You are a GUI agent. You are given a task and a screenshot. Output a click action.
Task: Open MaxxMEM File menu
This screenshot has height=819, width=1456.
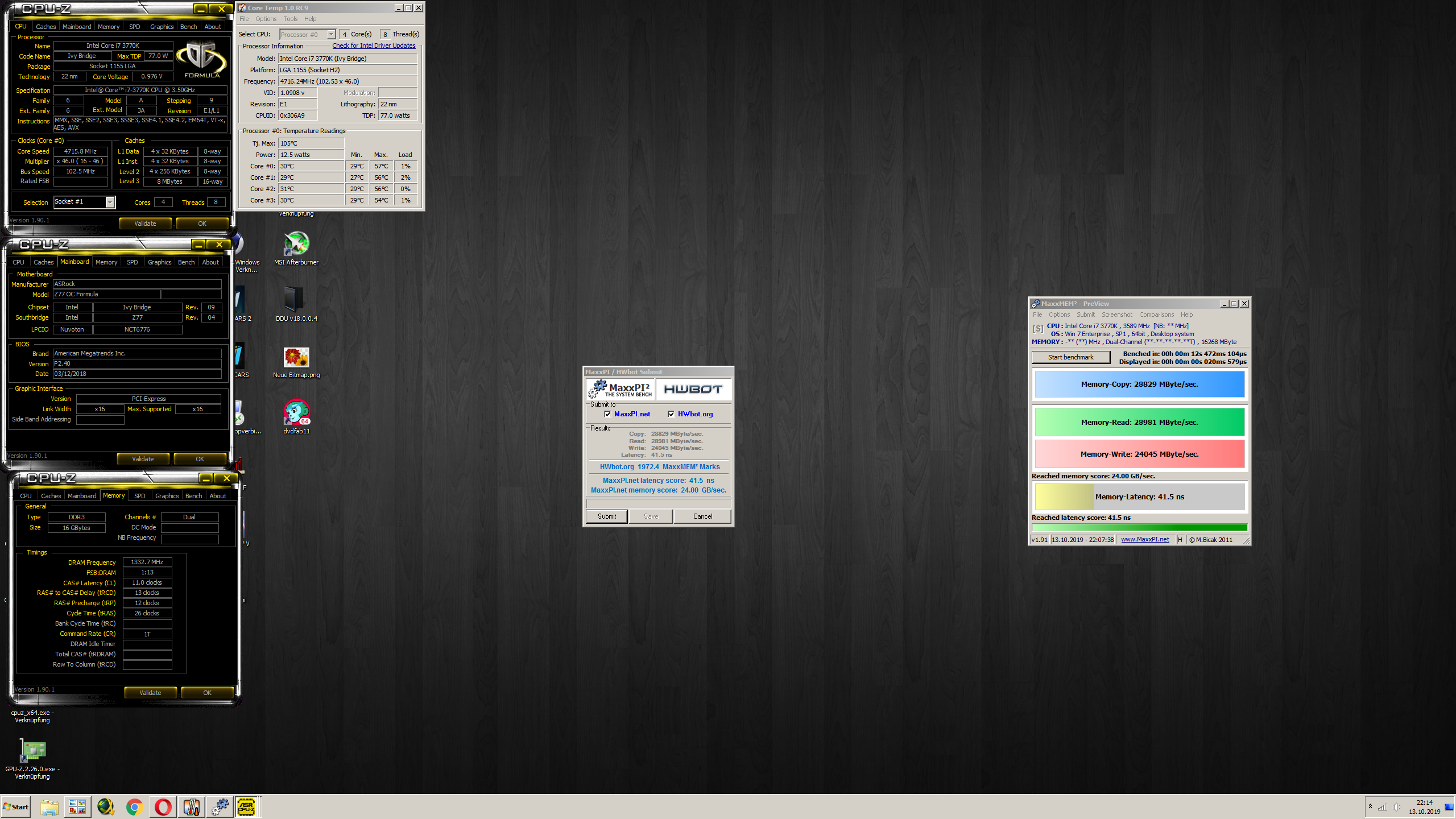(1037, 315)
